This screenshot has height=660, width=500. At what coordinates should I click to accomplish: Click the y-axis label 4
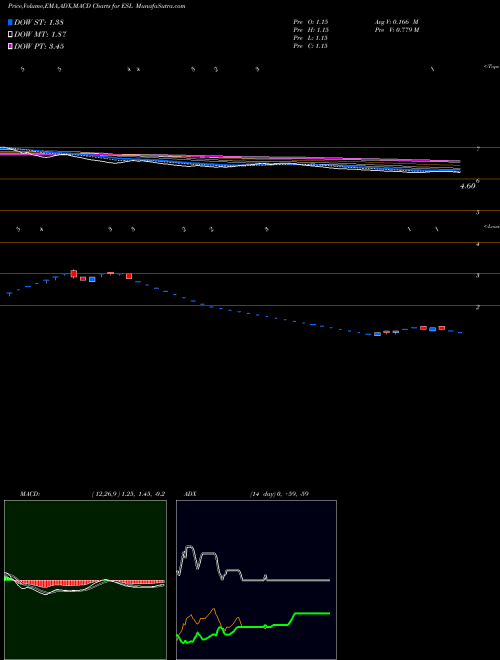pyautogui.click(x=478, y=244)
